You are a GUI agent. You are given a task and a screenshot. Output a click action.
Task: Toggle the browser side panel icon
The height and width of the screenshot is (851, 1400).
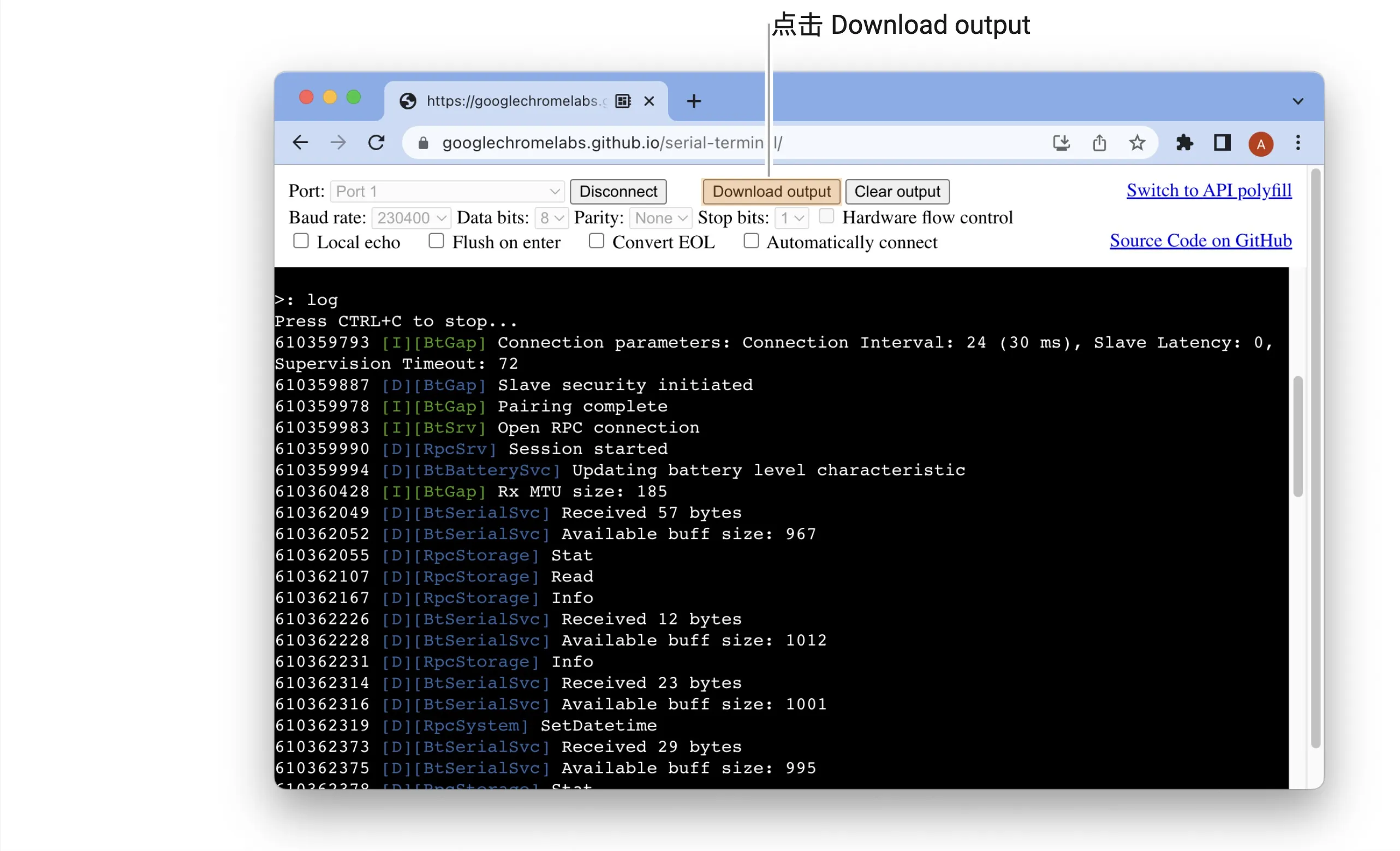pyautogui.click(x=1222, y=142)
